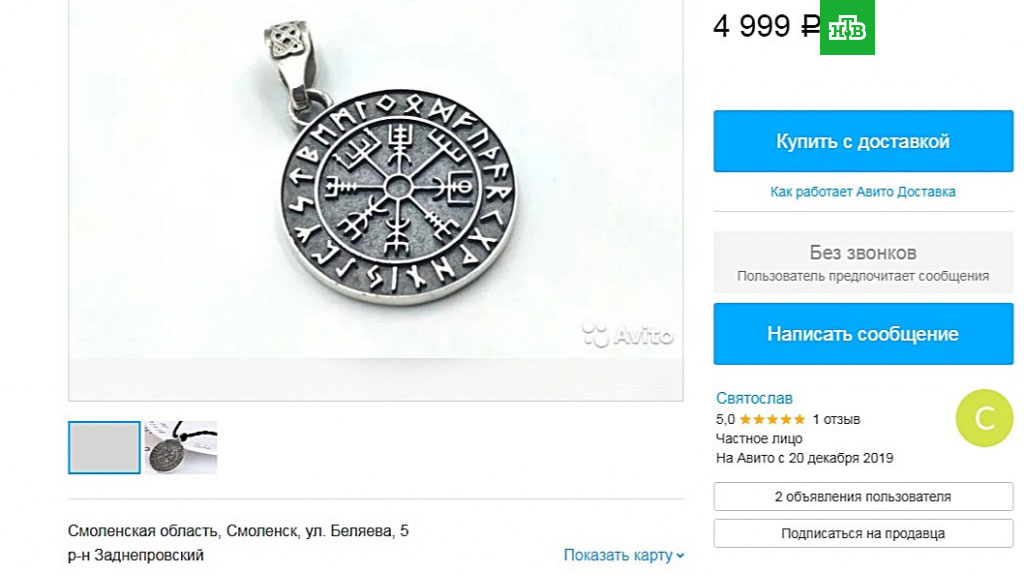Click the "Без звонков" gray button
The width and height of the screenshot is (1024, 576).
click(863, 263)
